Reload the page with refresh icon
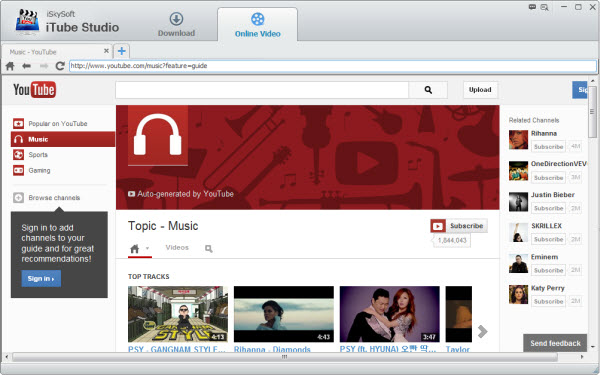The height and width of the screenshot is (375, 600). pos(60,66)
